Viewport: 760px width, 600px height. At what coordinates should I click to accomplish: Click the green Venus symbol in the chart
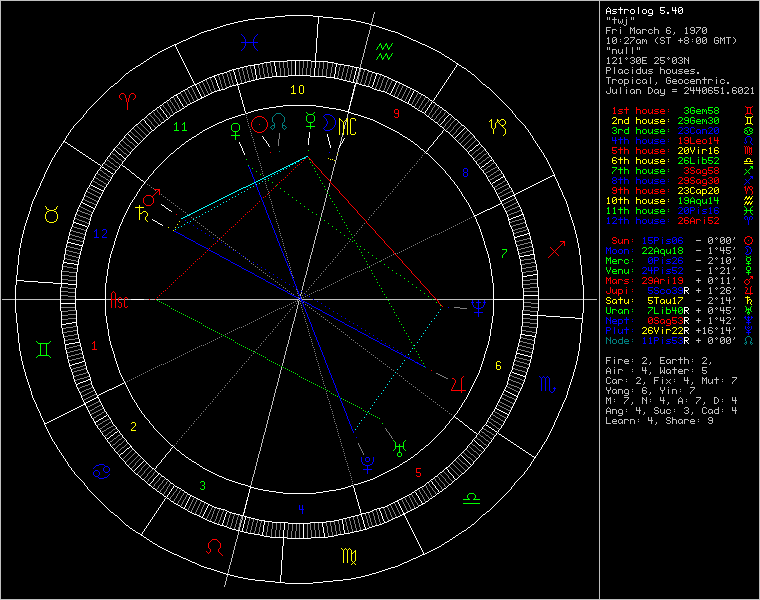235,127
